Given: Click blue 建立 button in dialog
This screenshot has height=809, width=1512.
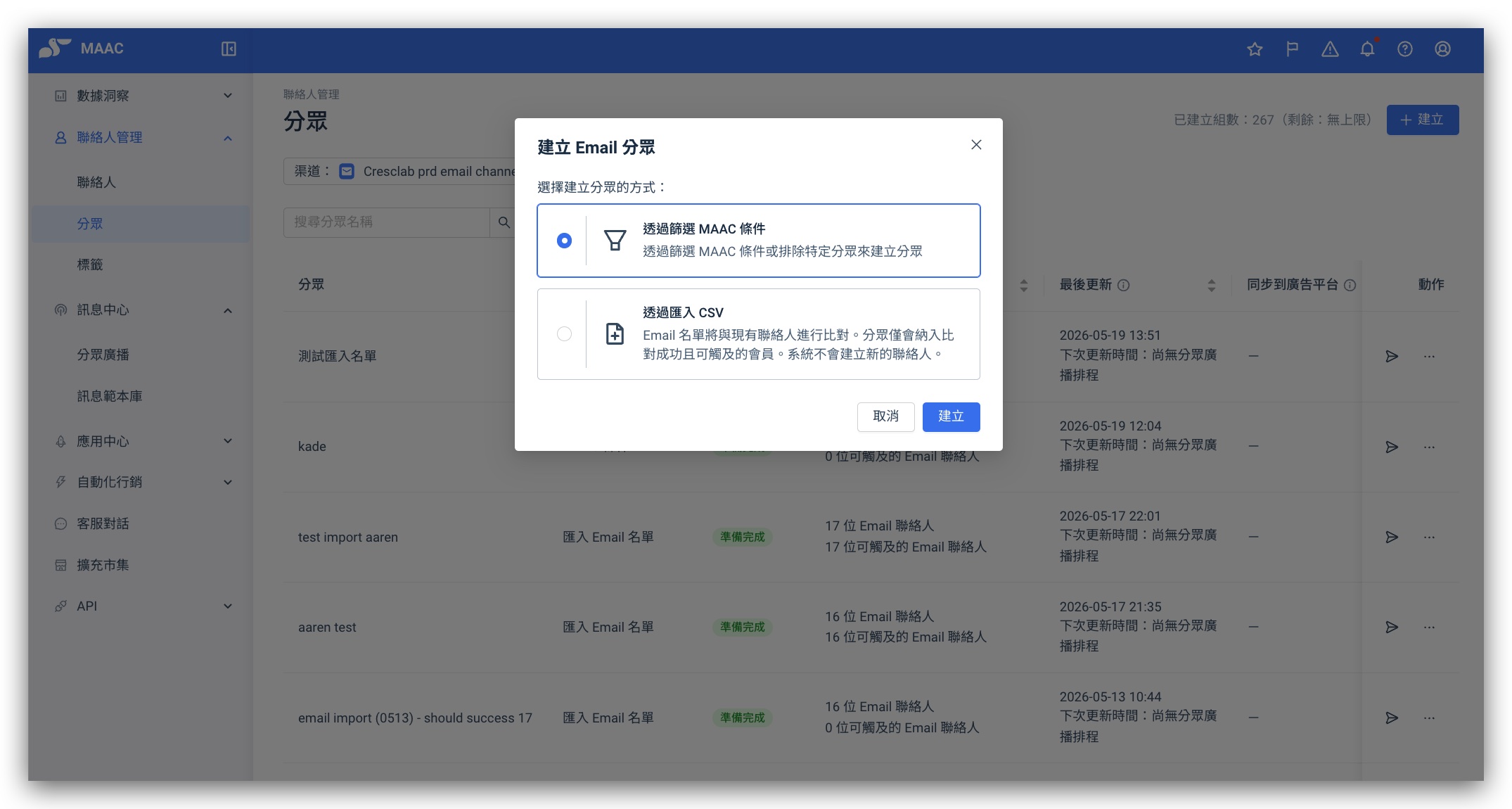Looking at the screenshot, I should (951, 417).
